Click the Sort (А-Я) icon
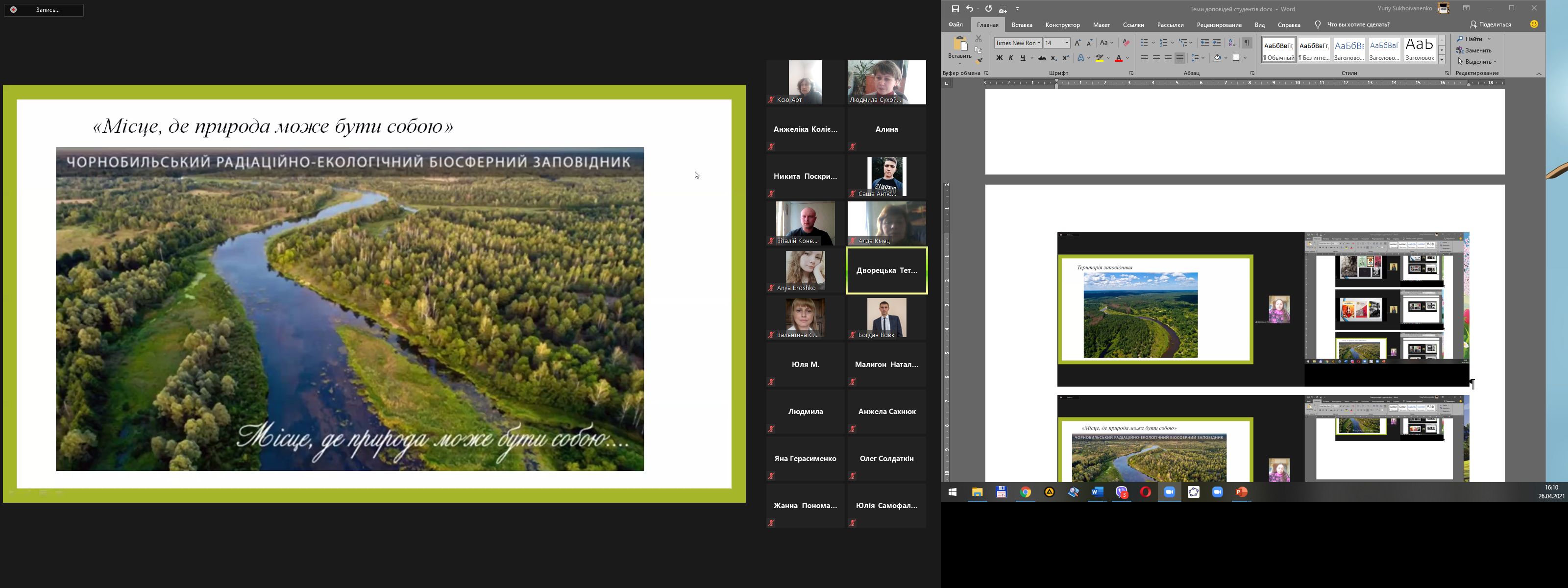Screen dimensions: 1568x588 click(1232, 43)
